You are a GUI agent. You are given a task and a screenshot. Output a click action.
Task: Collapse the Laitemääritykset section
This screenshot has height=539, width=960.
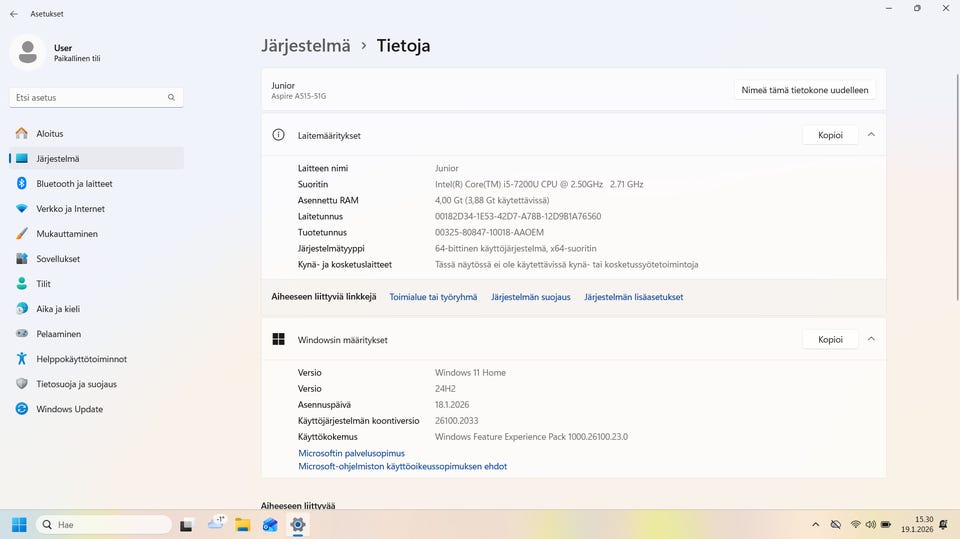point(871,135)
